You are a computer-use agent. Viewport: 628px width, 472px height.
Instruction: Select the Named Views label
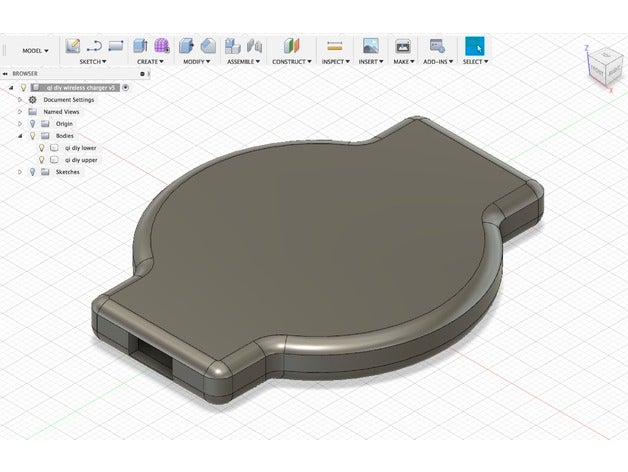click(61, 112)
